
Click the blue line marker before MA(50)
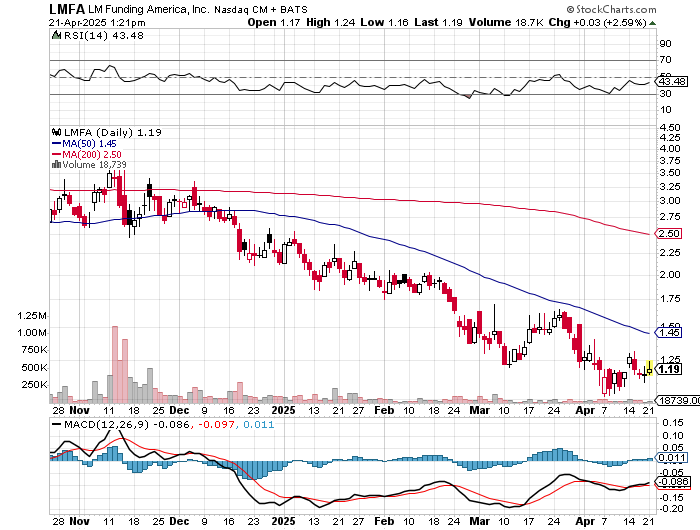56,143
